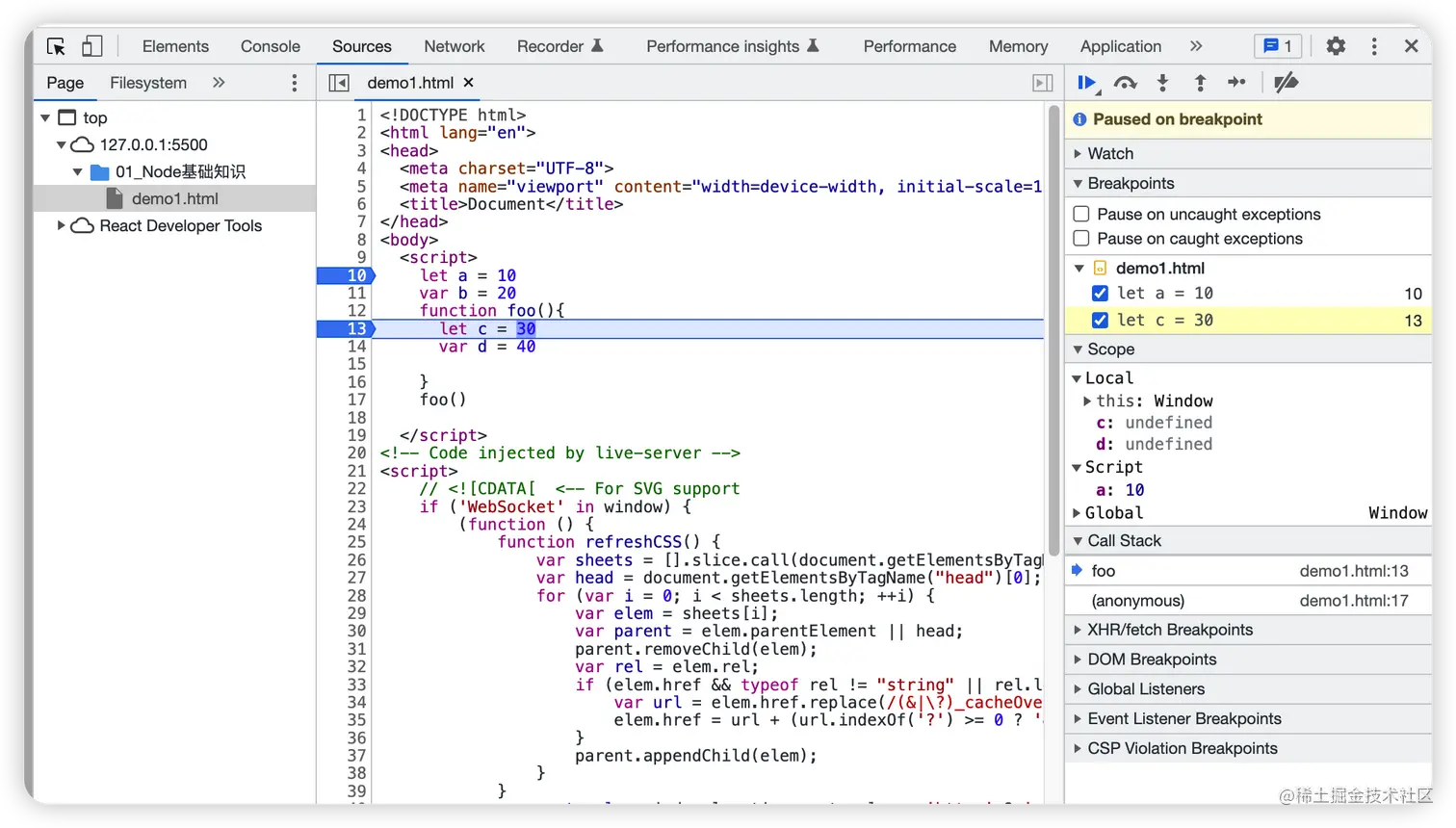Open the Performance insights tab

click(x=733, y=46)
